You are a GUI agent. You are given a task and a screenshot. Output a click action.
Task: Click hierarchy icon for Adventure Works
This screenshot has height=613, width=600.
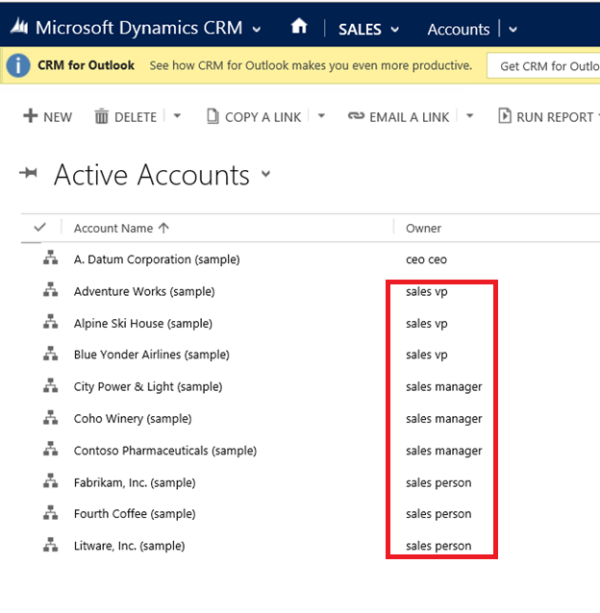(50, 290)
